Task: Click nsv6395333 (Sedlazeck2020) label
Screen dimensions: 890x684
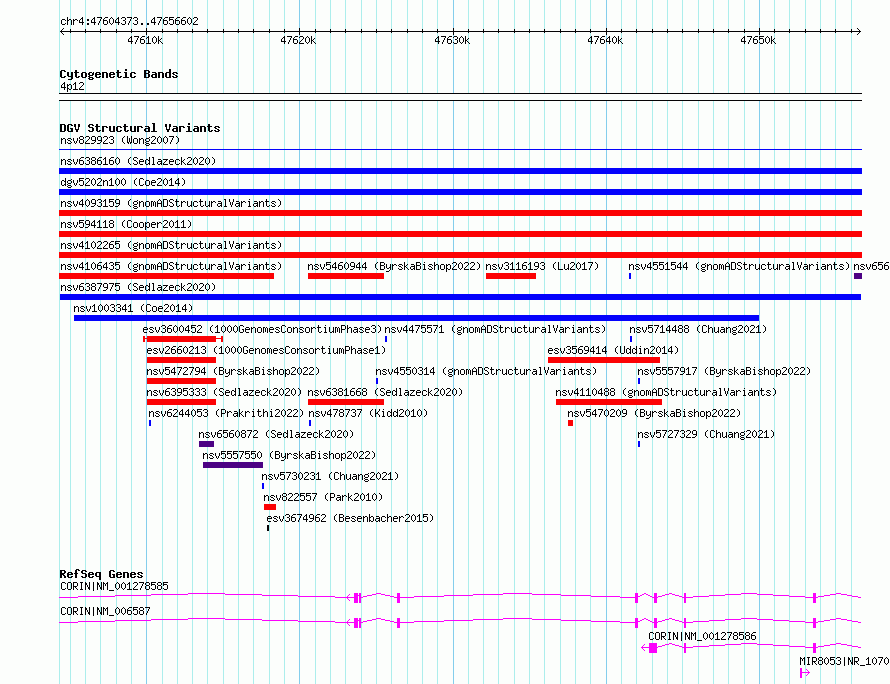Action: 224,392
